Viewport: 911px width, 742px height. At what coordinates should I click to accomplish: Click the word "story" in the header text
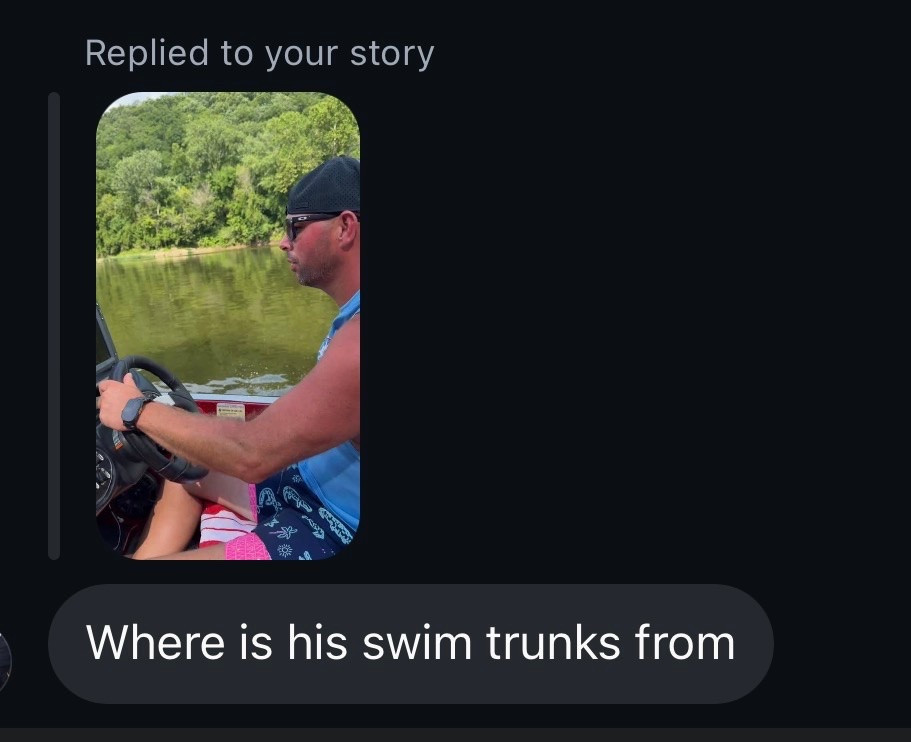392,54
